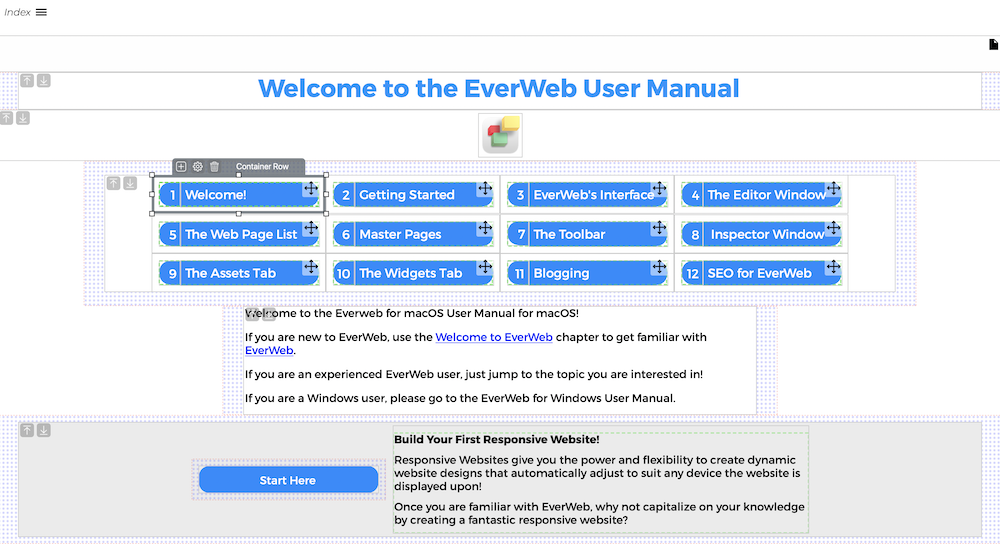Screen dimensions: 1000x544
Task: Go to The Toolbar chapter 7
Action: pyautogui.click(x=569, y=234)
